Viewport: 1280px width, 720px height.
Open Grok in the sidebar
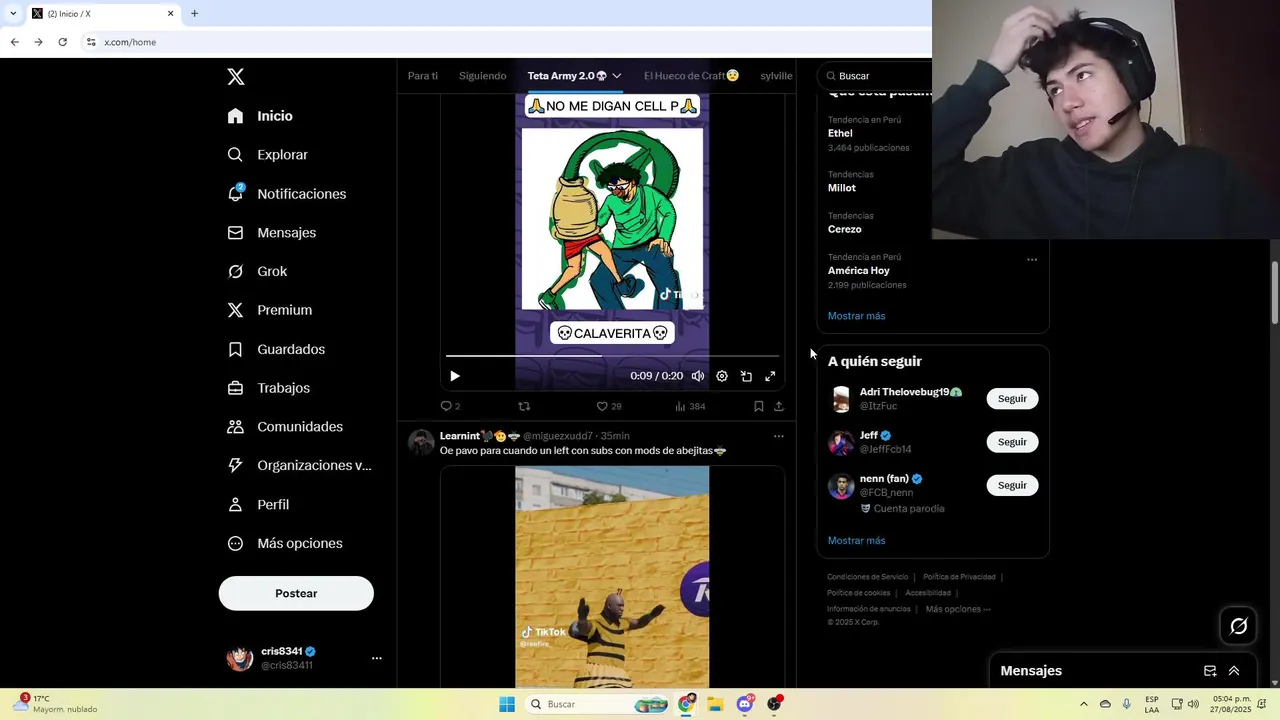[x=257, y=271]
